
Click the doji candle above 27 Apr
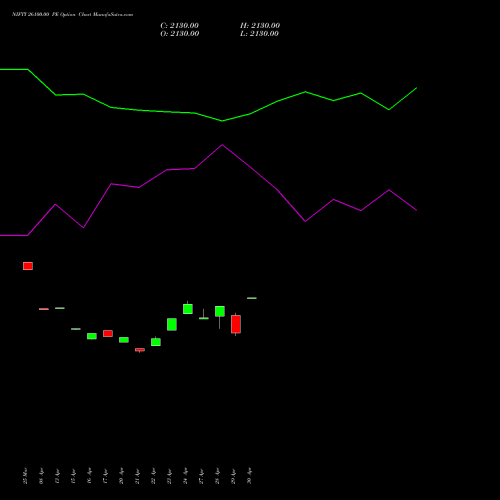tap(204, 318)
